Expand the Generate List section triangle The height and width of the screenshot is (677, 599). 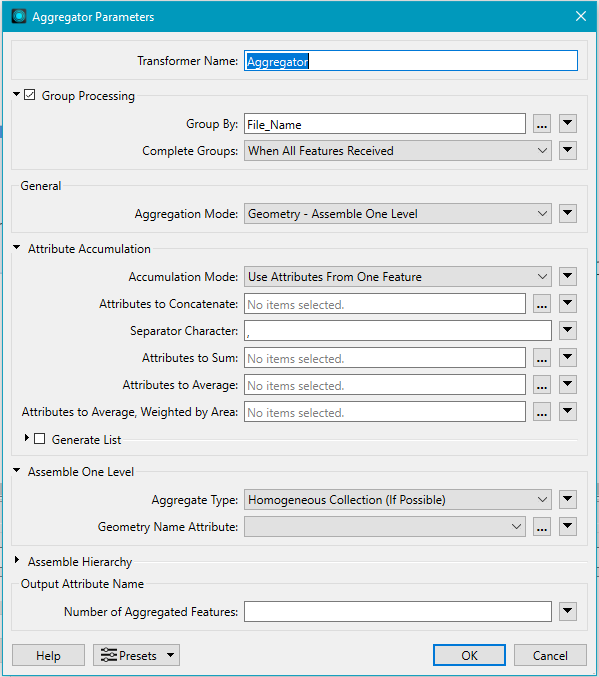tap(26, 438)
